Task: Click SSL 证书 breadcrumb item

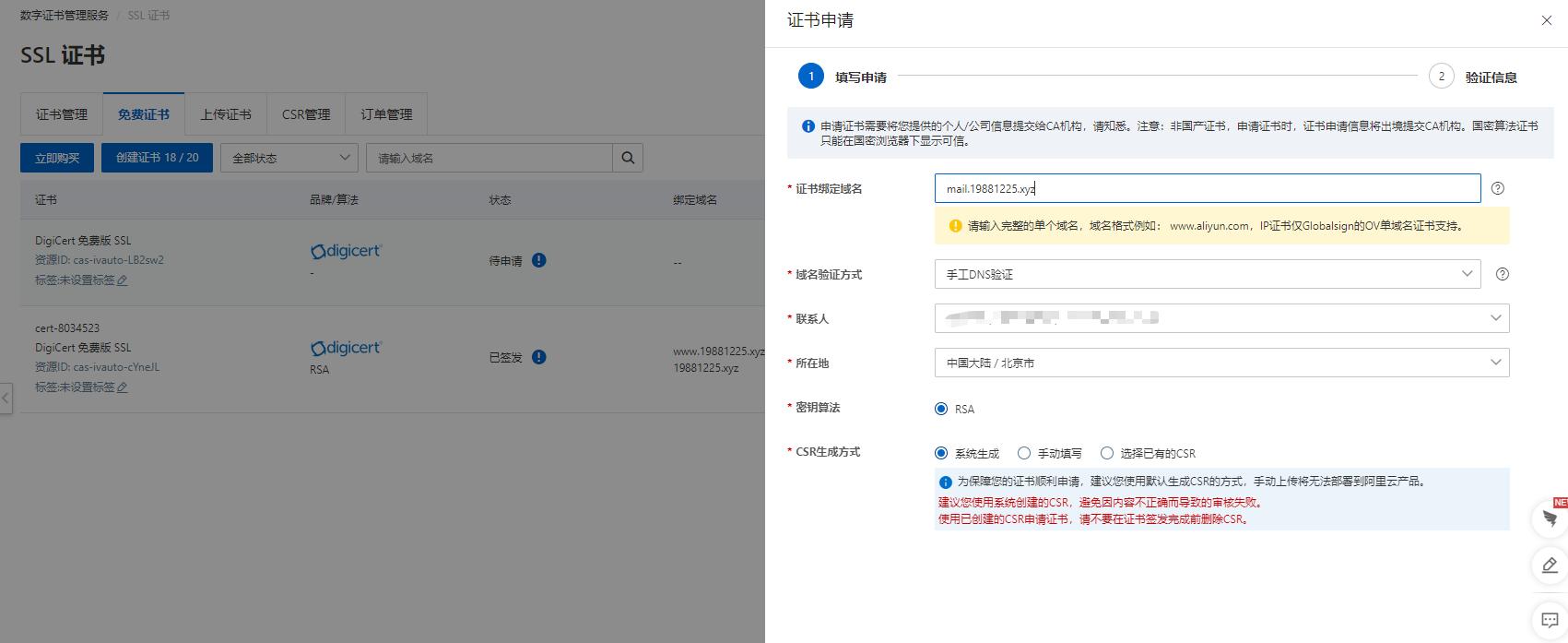Action: tap(148, 16)
